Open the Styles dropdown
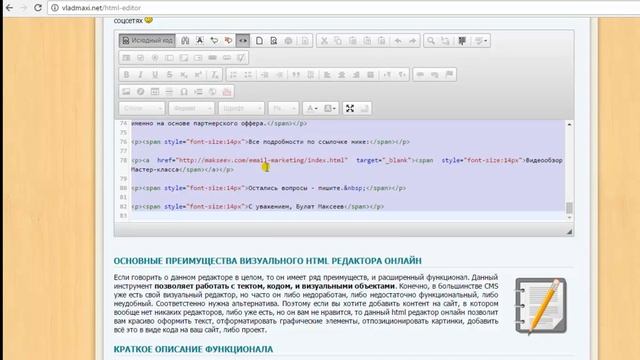This screenshot has width=640, height=360. click(142, 108)
